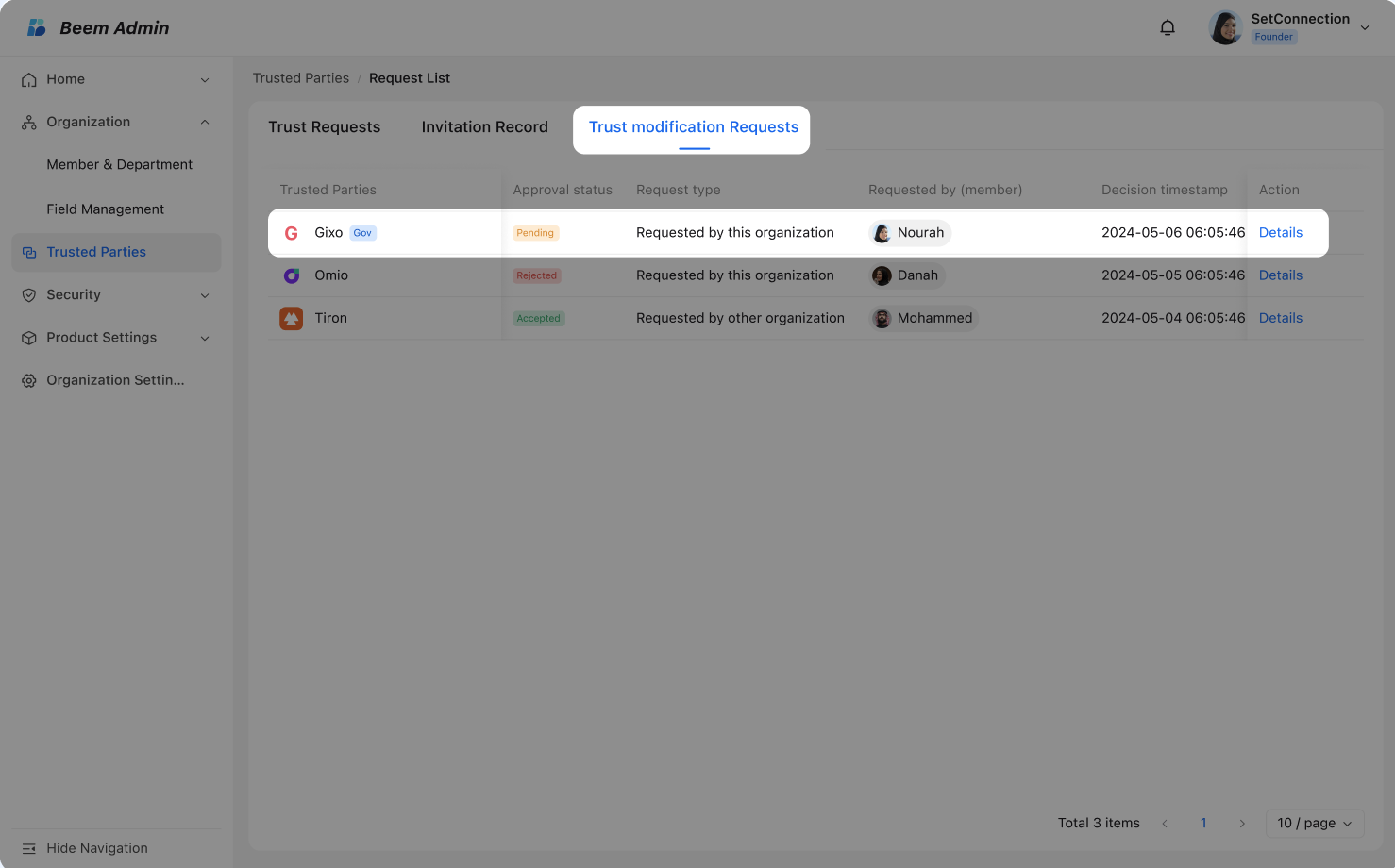The image size is (1395, 868).
Task: Collapse the Organization section chevron
Action: coord(205,122)
